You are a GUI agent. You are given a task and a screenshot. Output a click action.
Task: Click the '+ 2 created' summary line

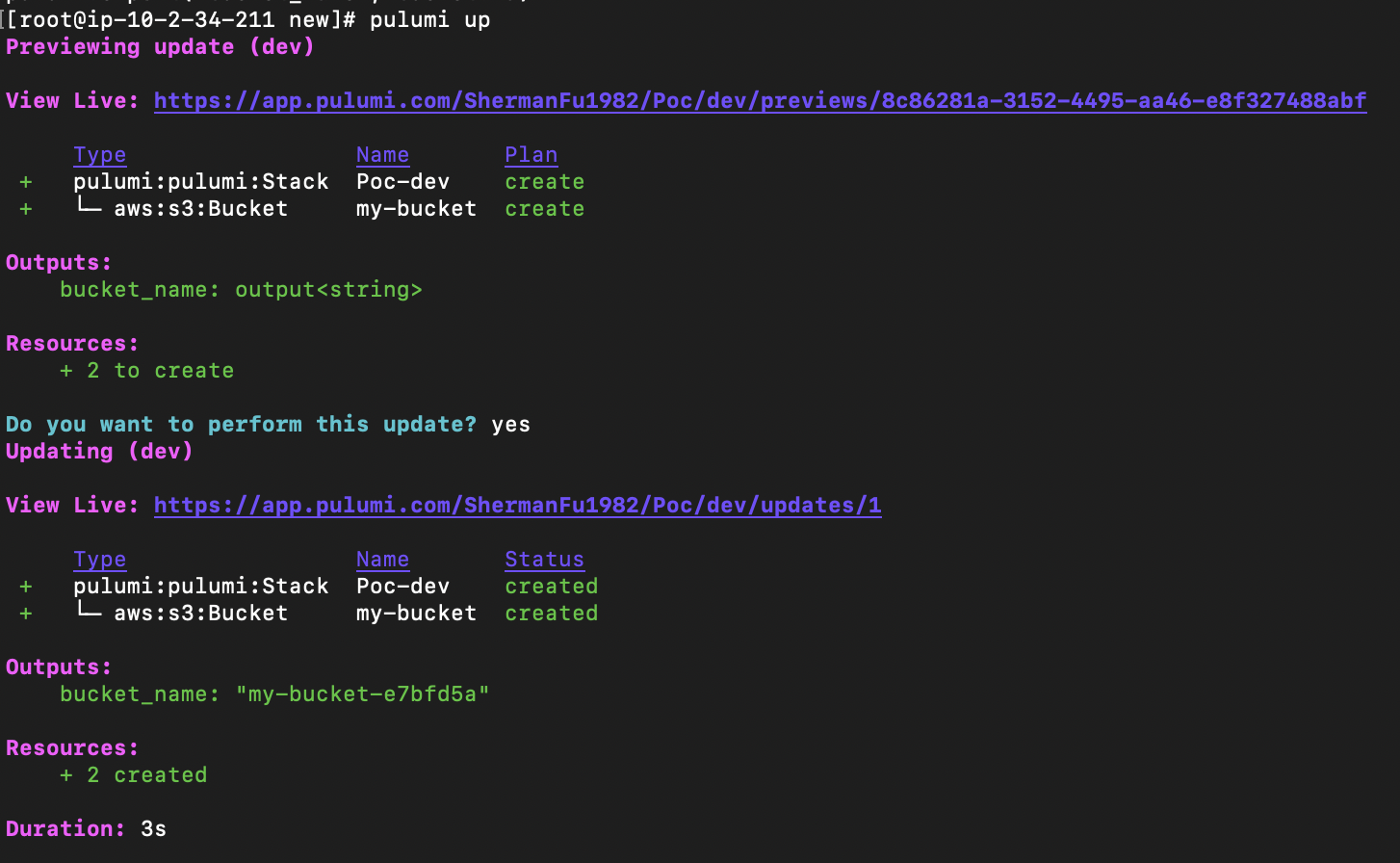coord(133,775)
